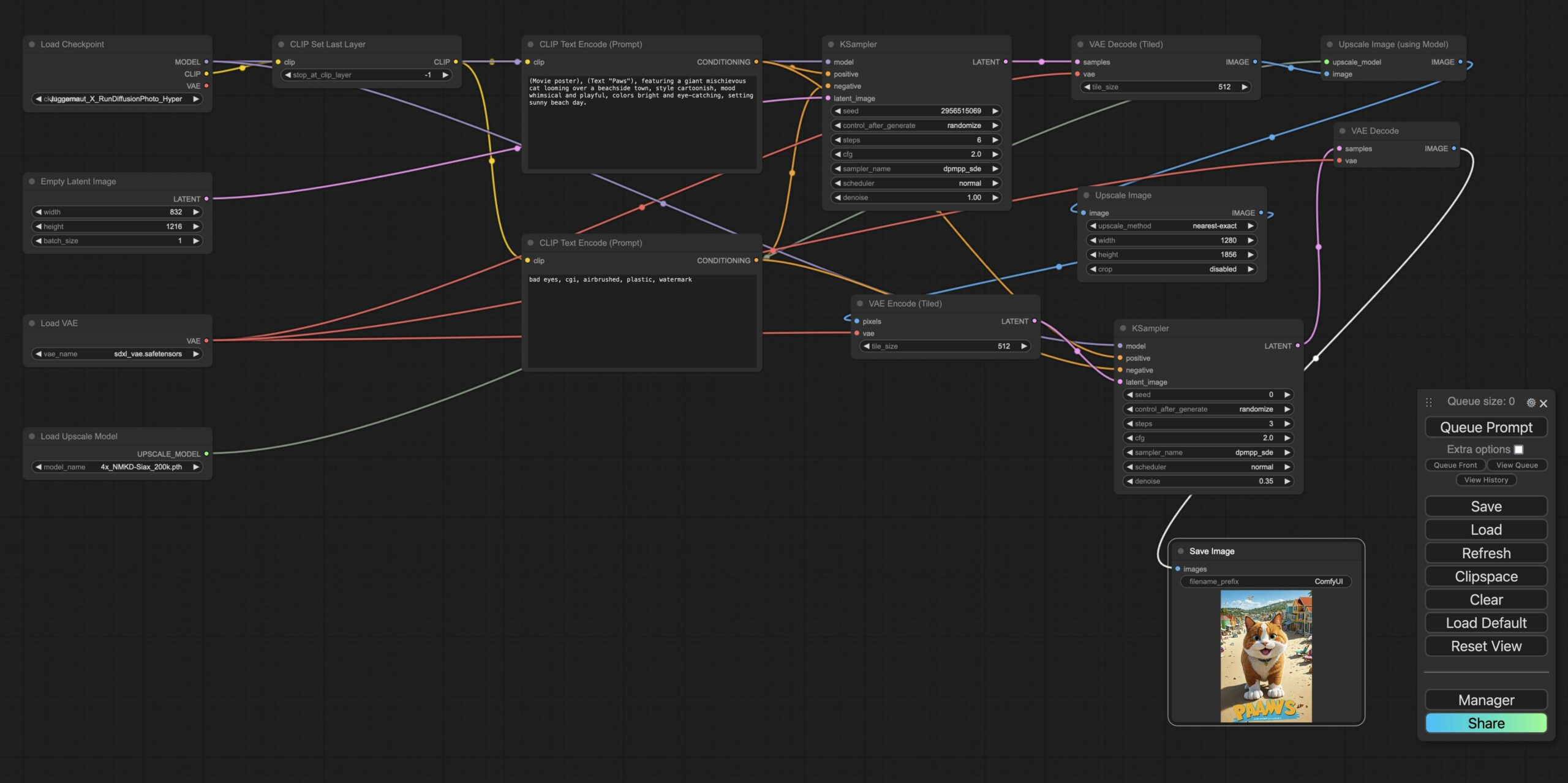The height and width of the screenshot is (783, 1568).
Task: Collapse the Upscale Image node dot
Action: (1087, 195)
